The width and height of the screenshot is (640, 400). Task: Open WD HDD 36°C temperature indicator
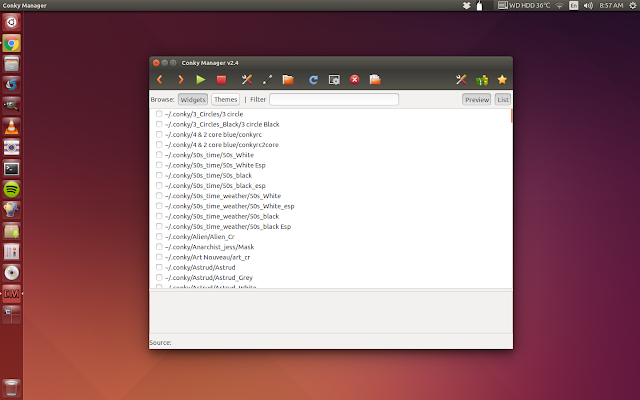click(x=524, y=6)
